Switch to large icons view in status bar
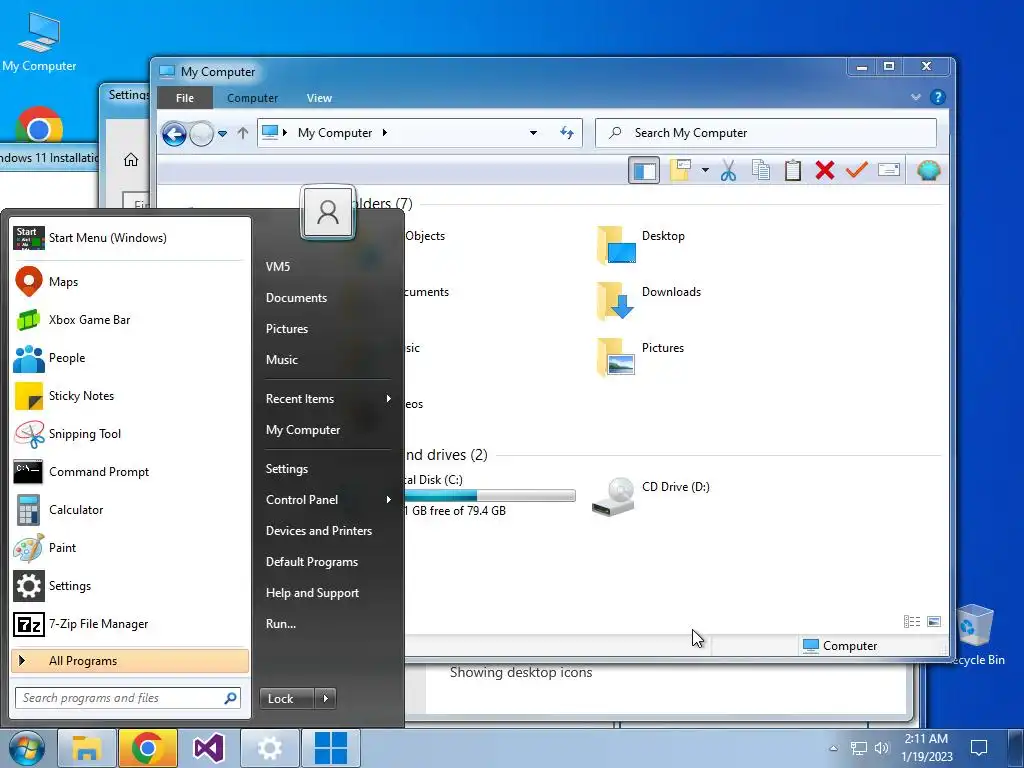1024x768 pixels. click(934, 621)
